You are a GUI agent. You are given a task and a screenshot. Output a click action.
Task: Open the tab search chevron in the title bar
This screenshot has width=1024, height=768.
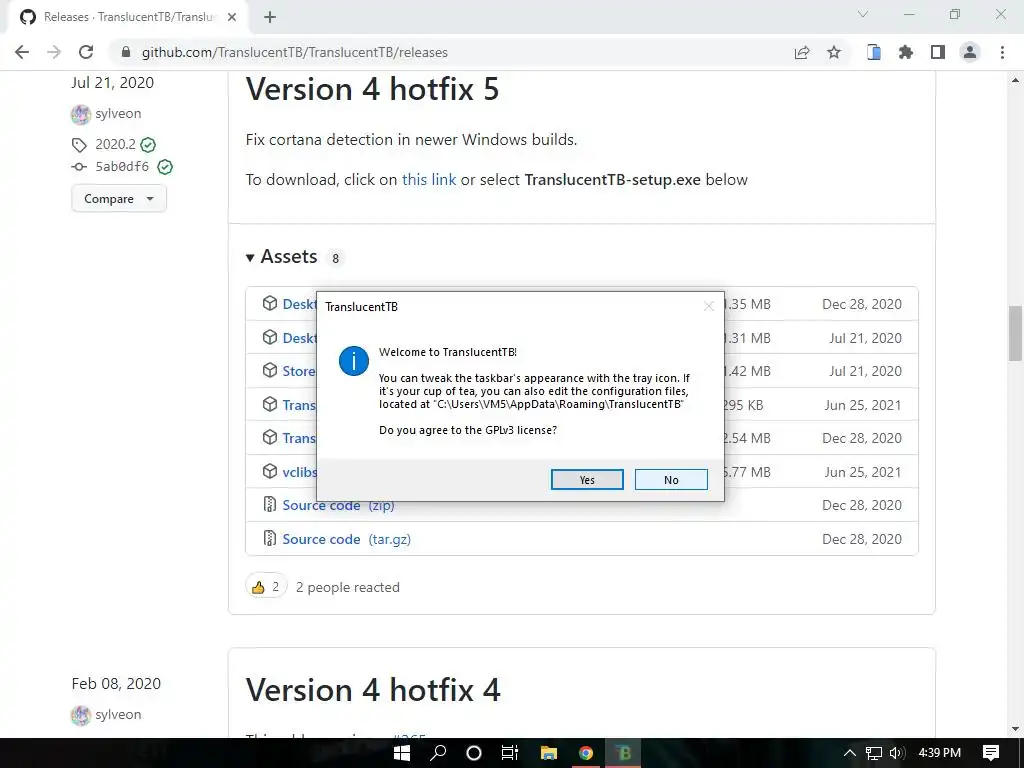[863, 14]
